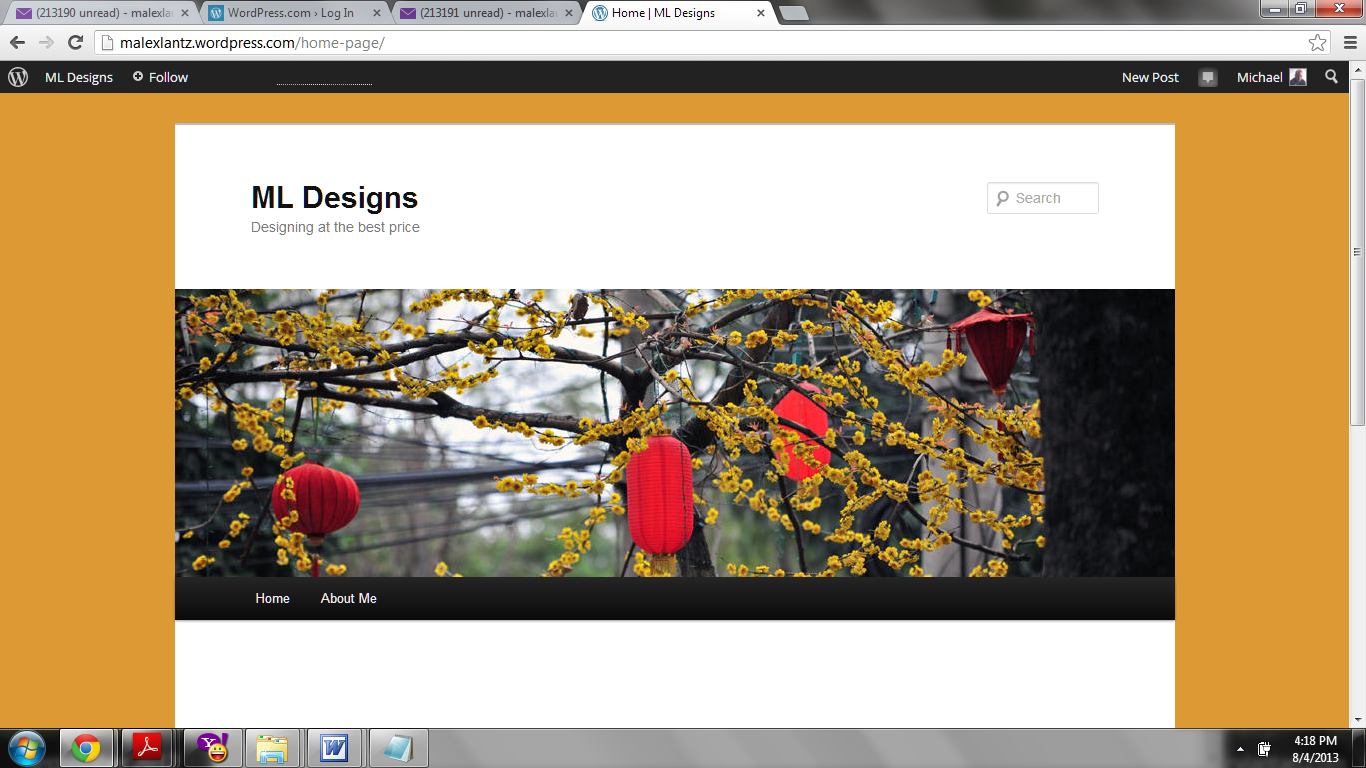Screen dimensions: 1366x768
Task: Go back using browser back arrow
Action: tap(18, 43)
